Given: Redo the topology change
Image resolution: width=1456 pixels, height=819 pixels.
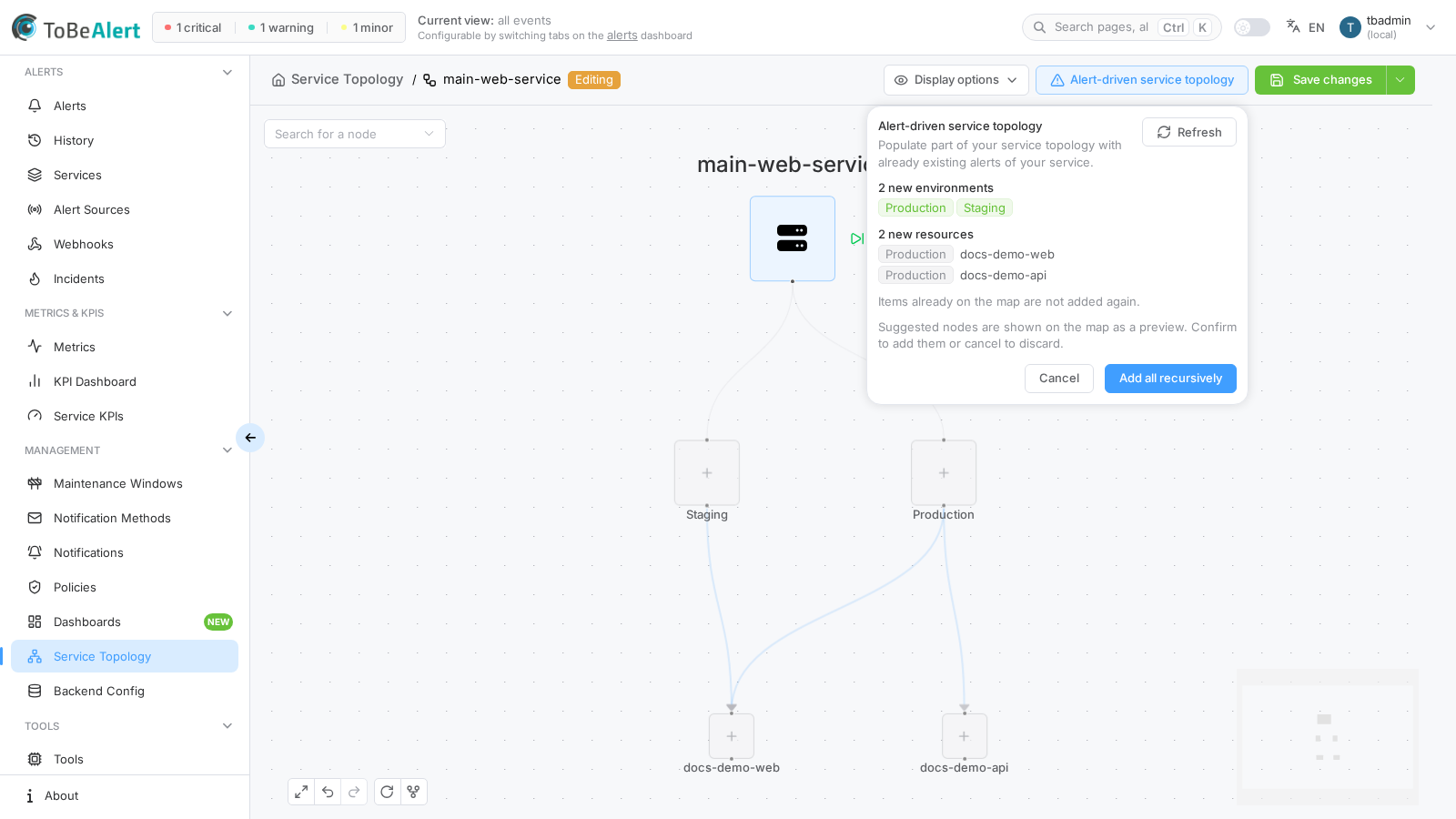Looking at the screenshot, I should coord(354,792).
